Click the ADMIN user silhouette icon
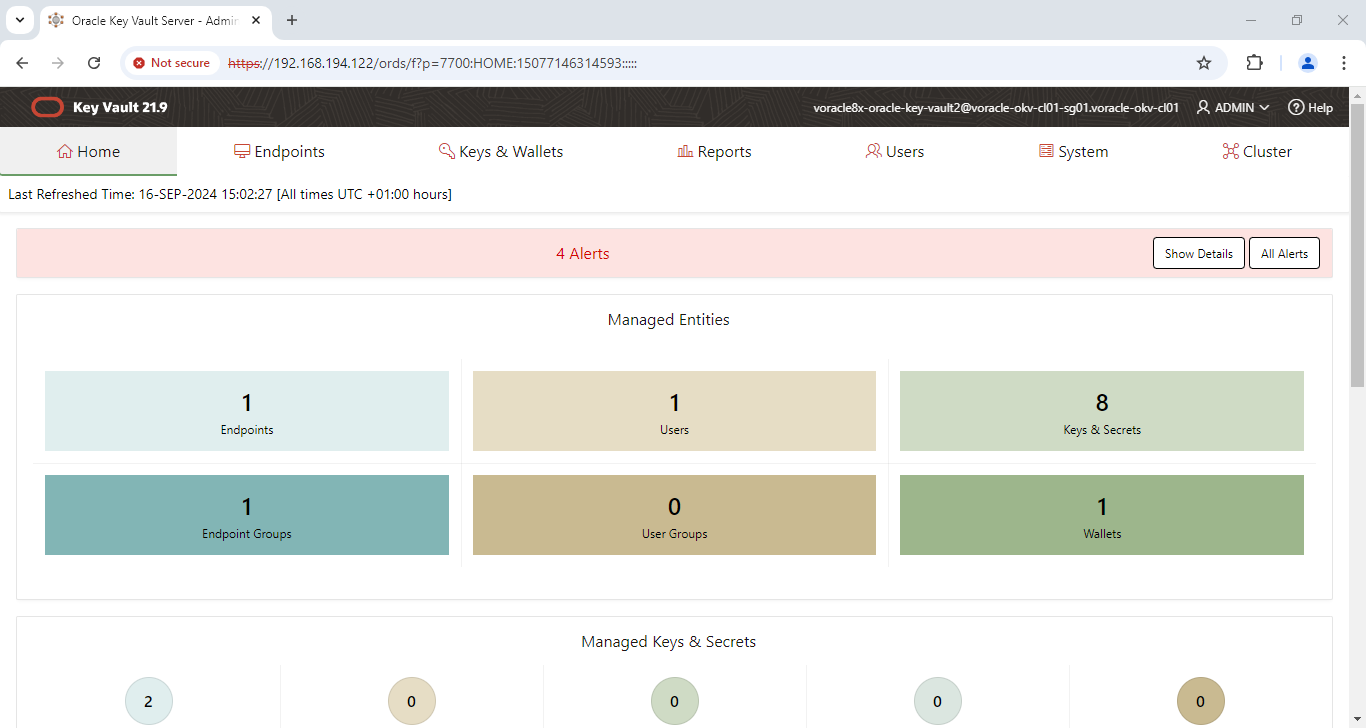This screenshot has width=1366, height=728. [x=1204, y=107]
